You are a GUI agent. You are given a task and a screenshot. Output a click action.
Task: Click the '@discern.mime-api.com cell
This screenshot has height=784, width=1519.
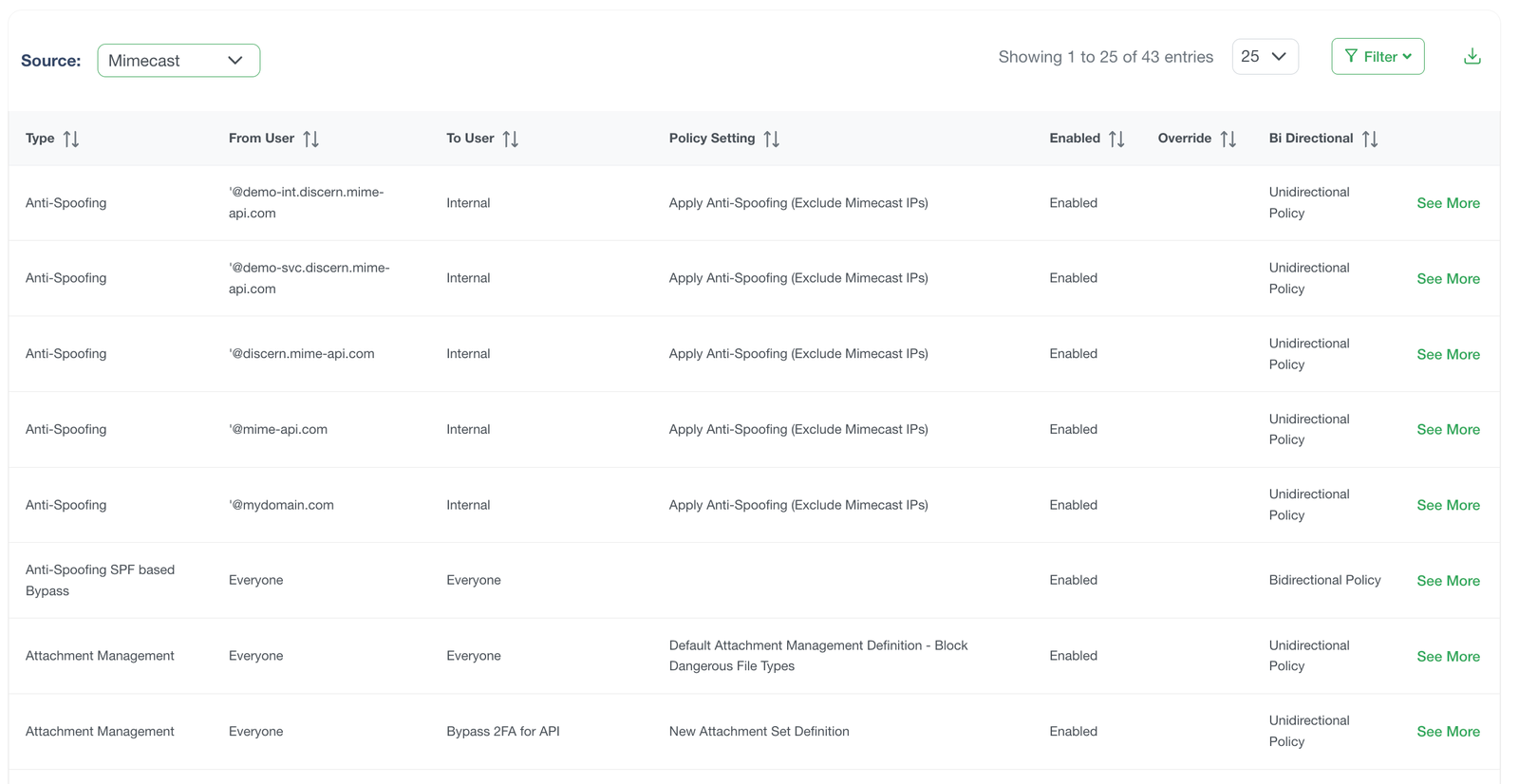pyautogui.click(x=302, y=354)
